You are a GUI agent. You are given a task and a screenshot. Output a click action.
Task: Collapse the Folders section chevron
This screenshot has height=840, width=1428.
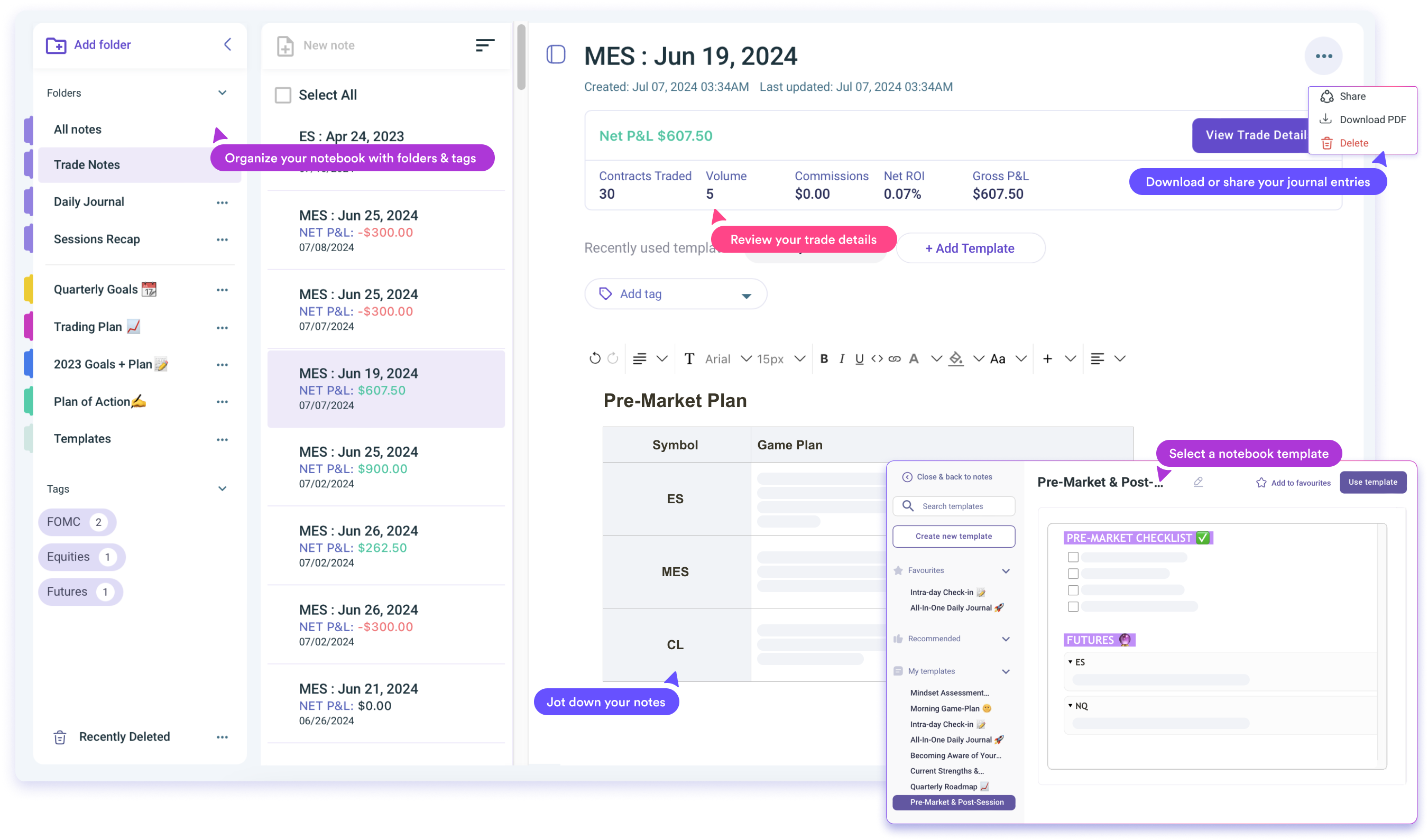point(222,93)
